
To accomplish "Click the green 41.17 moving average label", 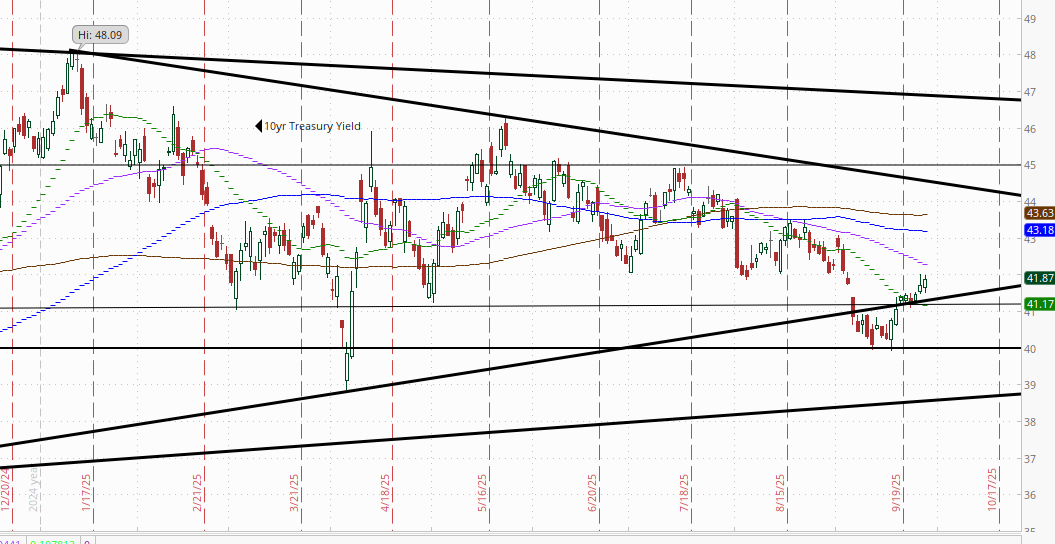I will point(1039,305).
